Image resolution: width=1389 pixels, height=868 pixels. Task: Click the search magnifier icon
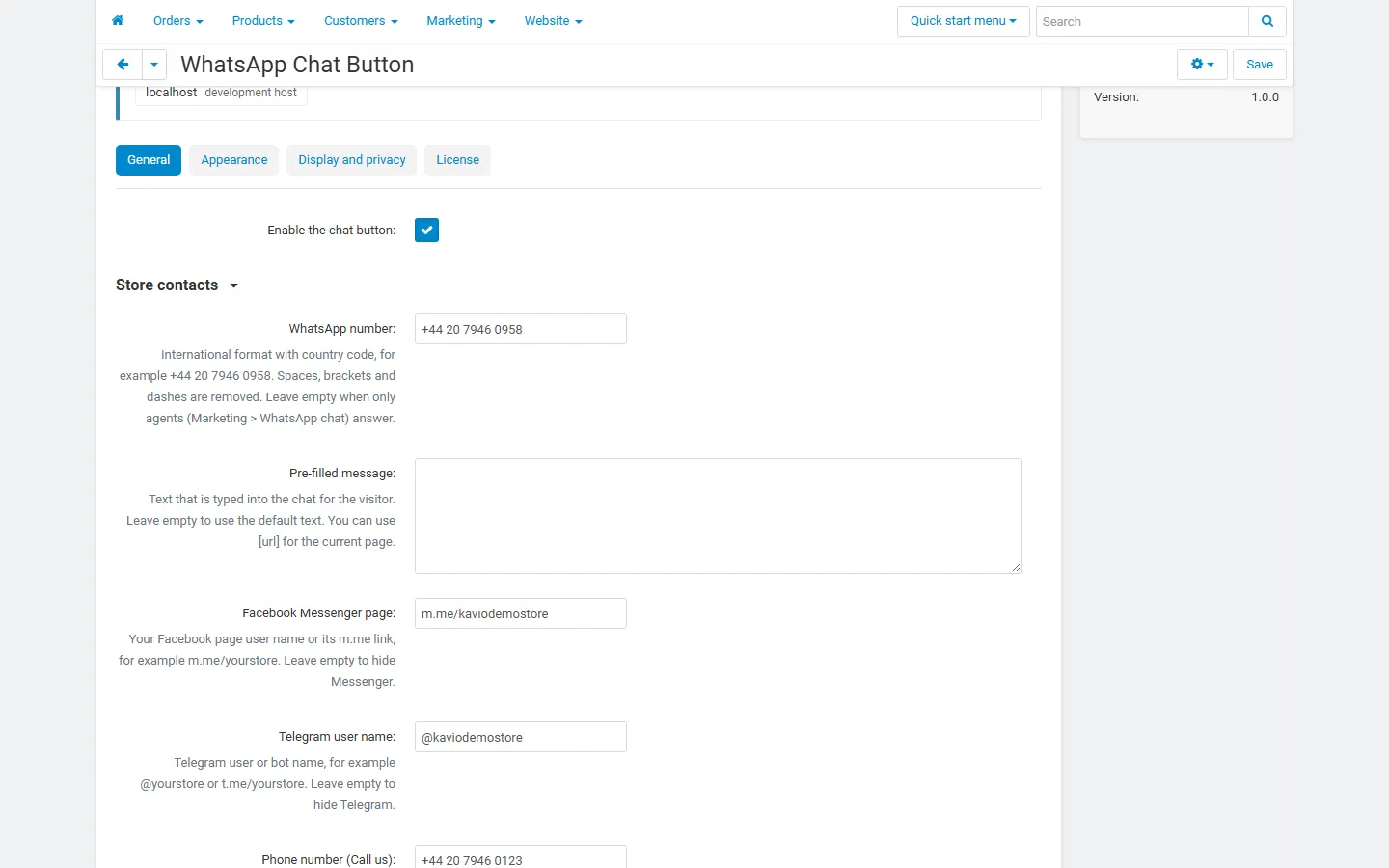[1267, 21]
